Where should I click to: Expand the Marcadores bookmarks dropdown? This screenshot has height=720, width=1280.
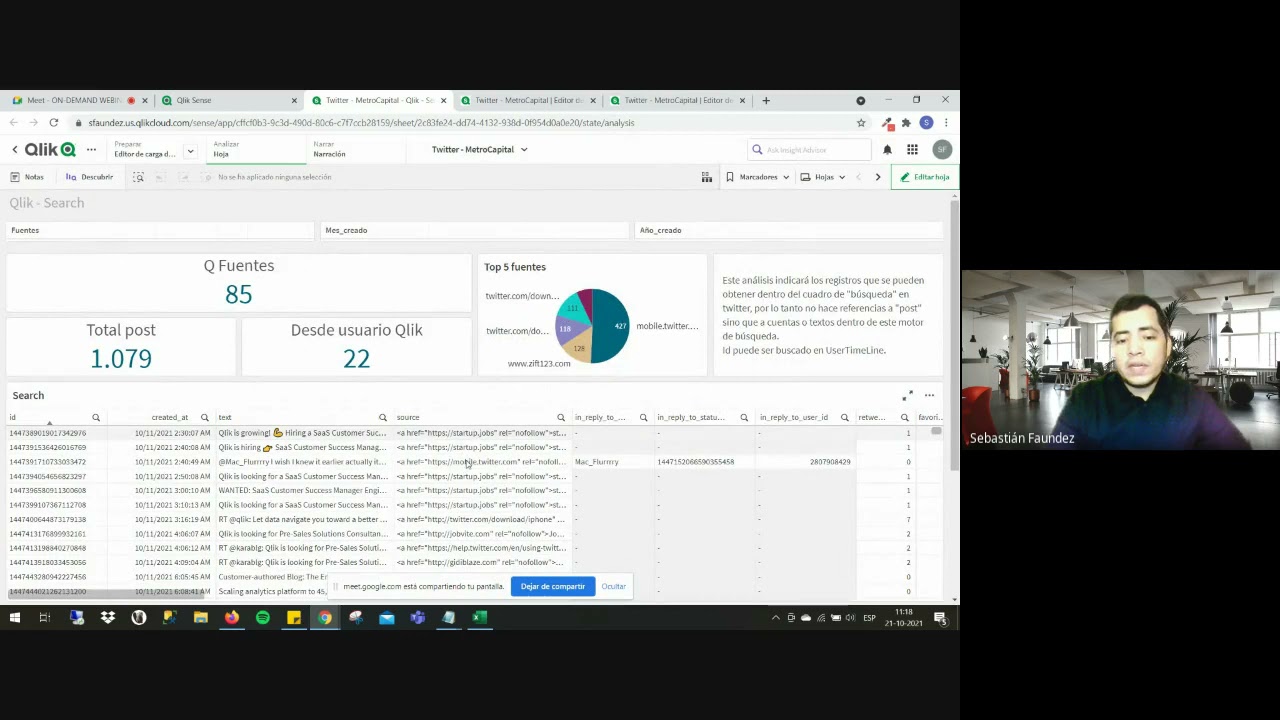tap(757, 177)
